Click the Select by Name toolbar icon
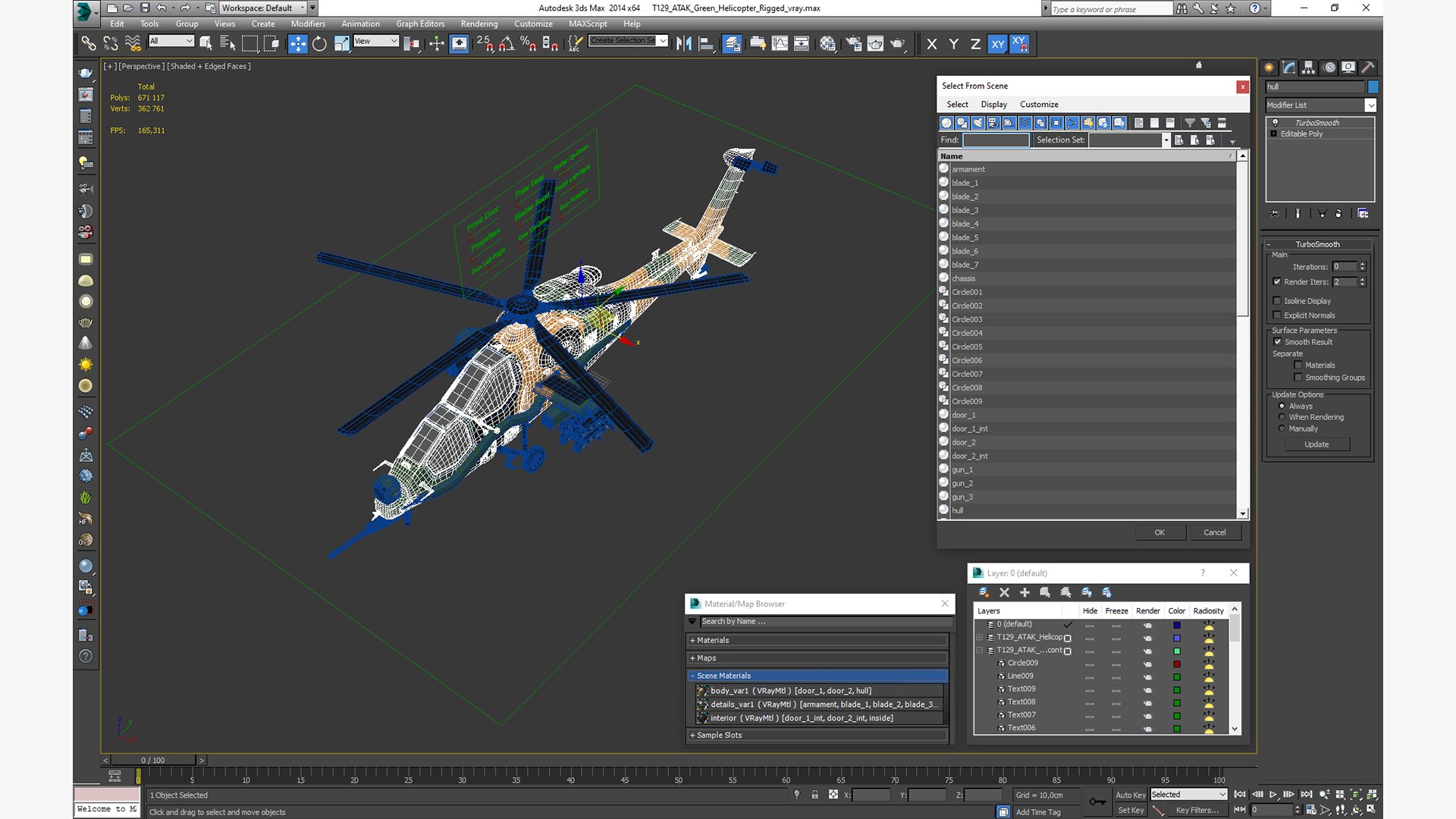Screen dimensions: 1456x819 click(x=227, y=43)
